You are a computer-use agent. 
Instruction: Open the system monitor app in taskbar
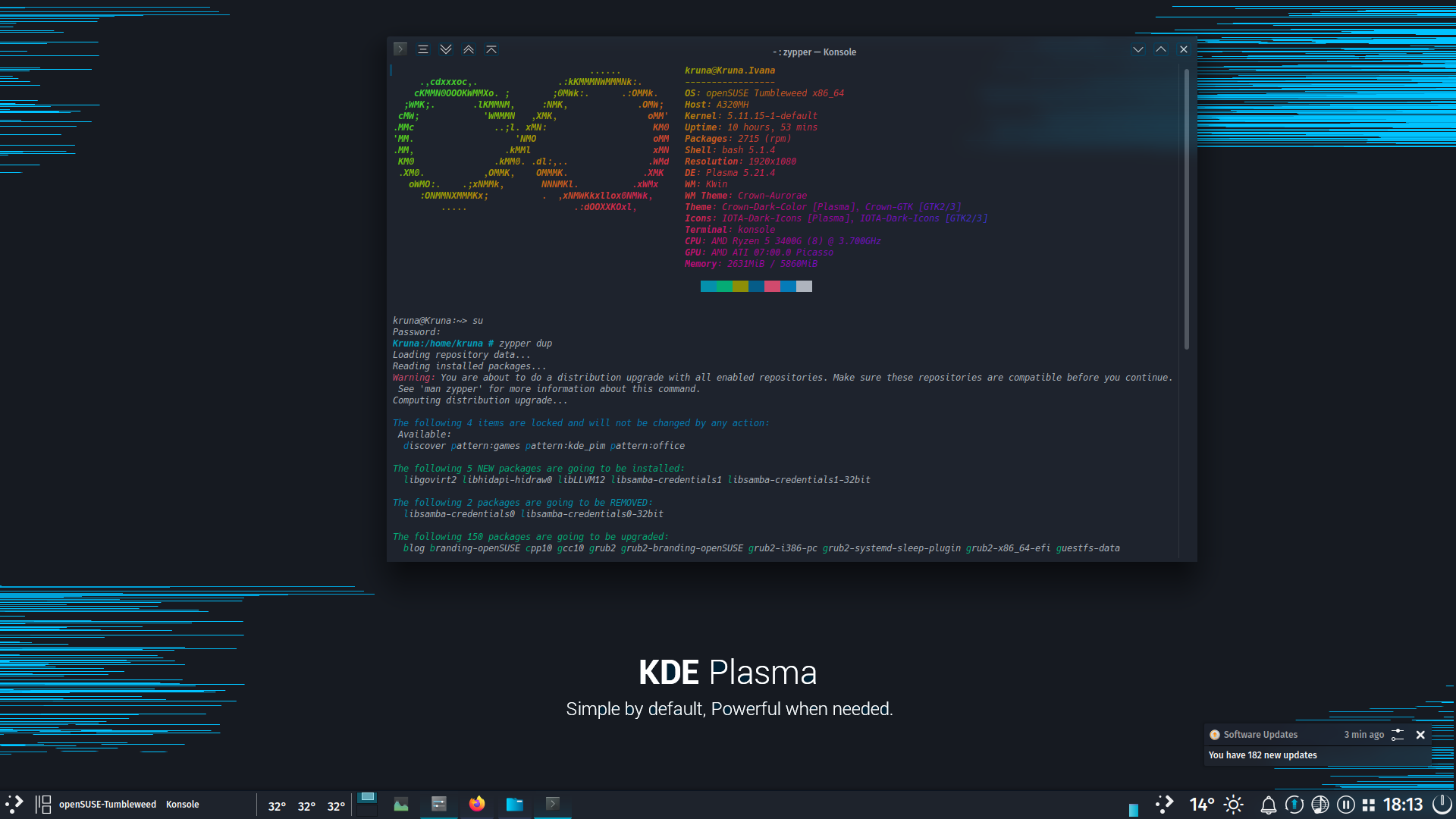[x=401, y=805]
